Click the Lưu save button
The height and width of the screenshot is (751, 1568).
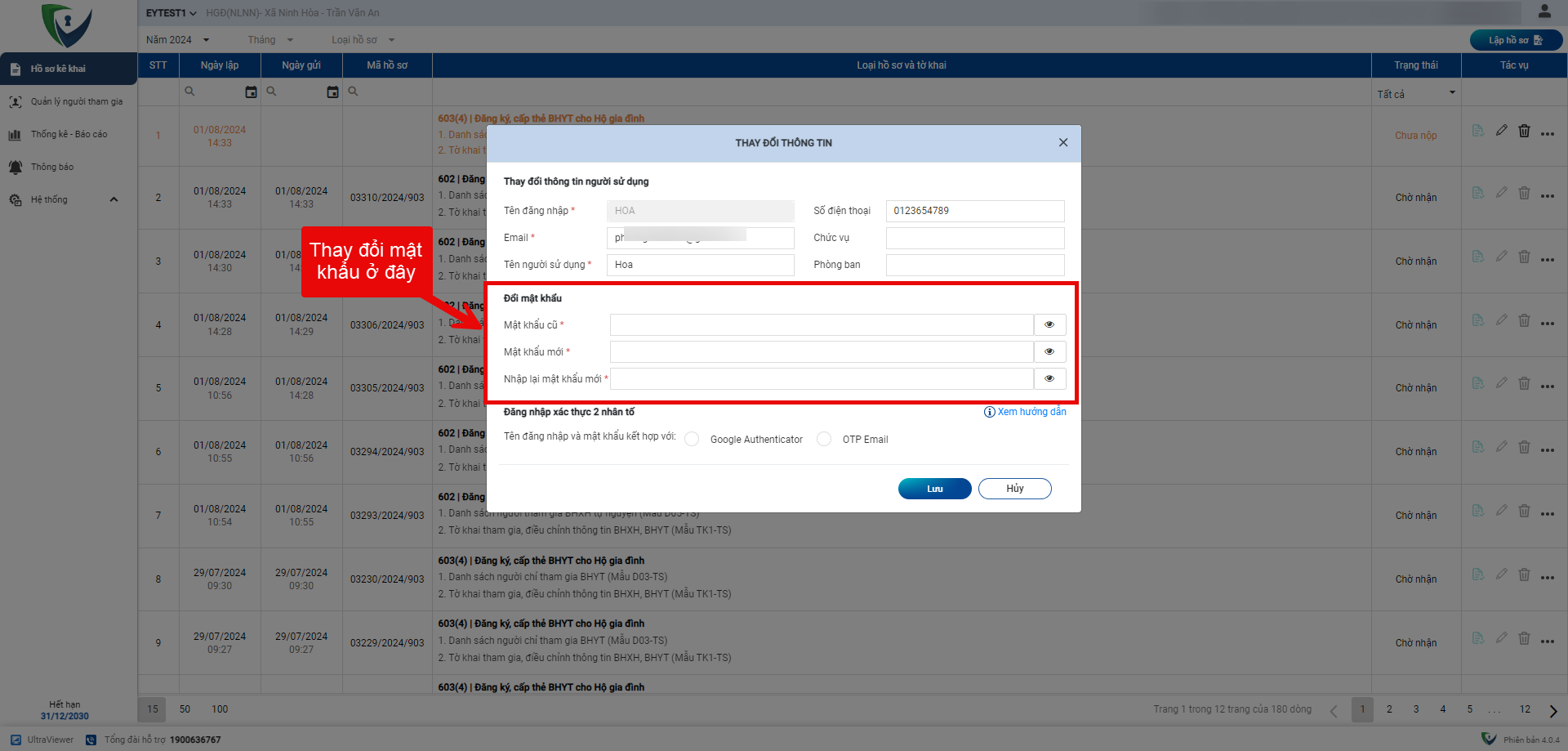coord(934,489)
